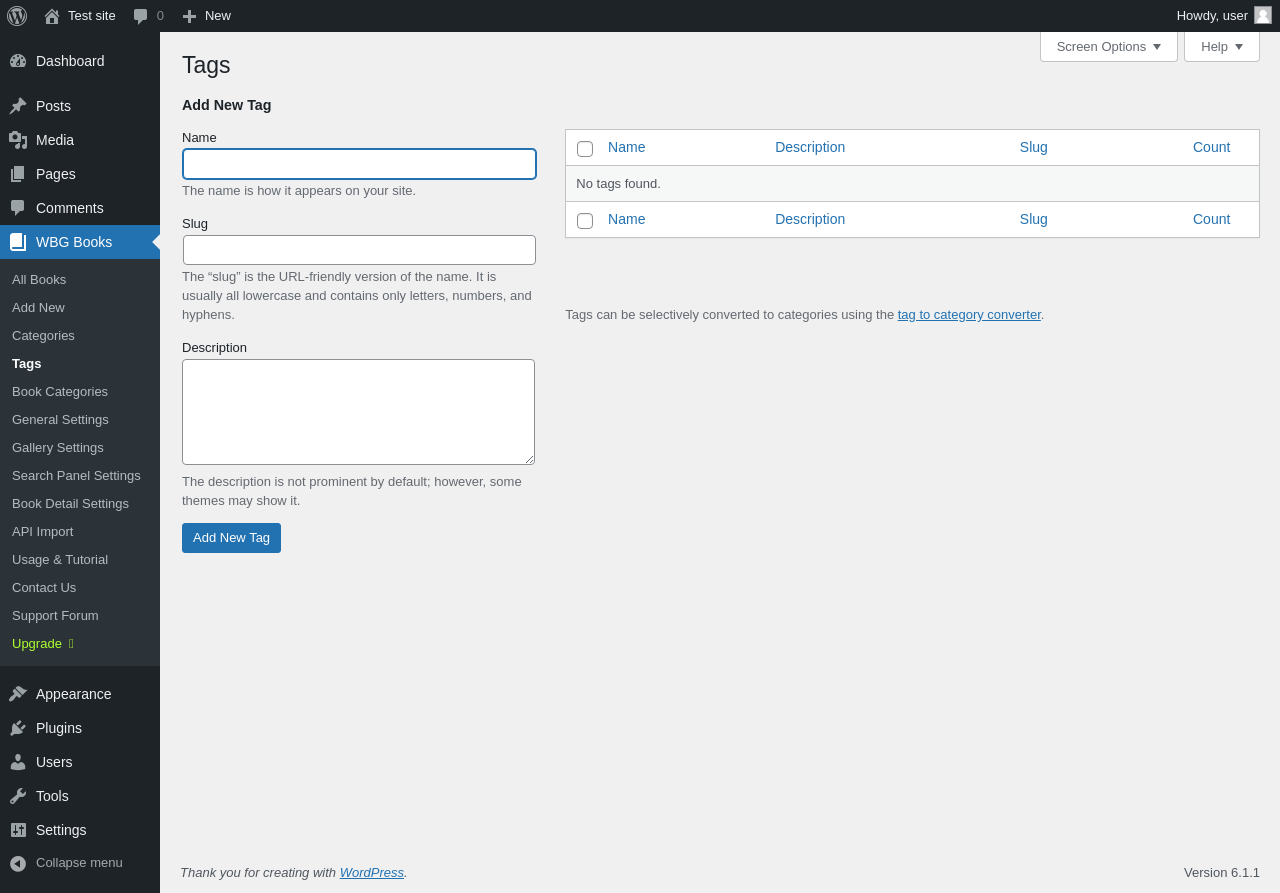This screenshot has height=893, width=1280.
Task: Open the Media library icon
Action: coord(18,140)
